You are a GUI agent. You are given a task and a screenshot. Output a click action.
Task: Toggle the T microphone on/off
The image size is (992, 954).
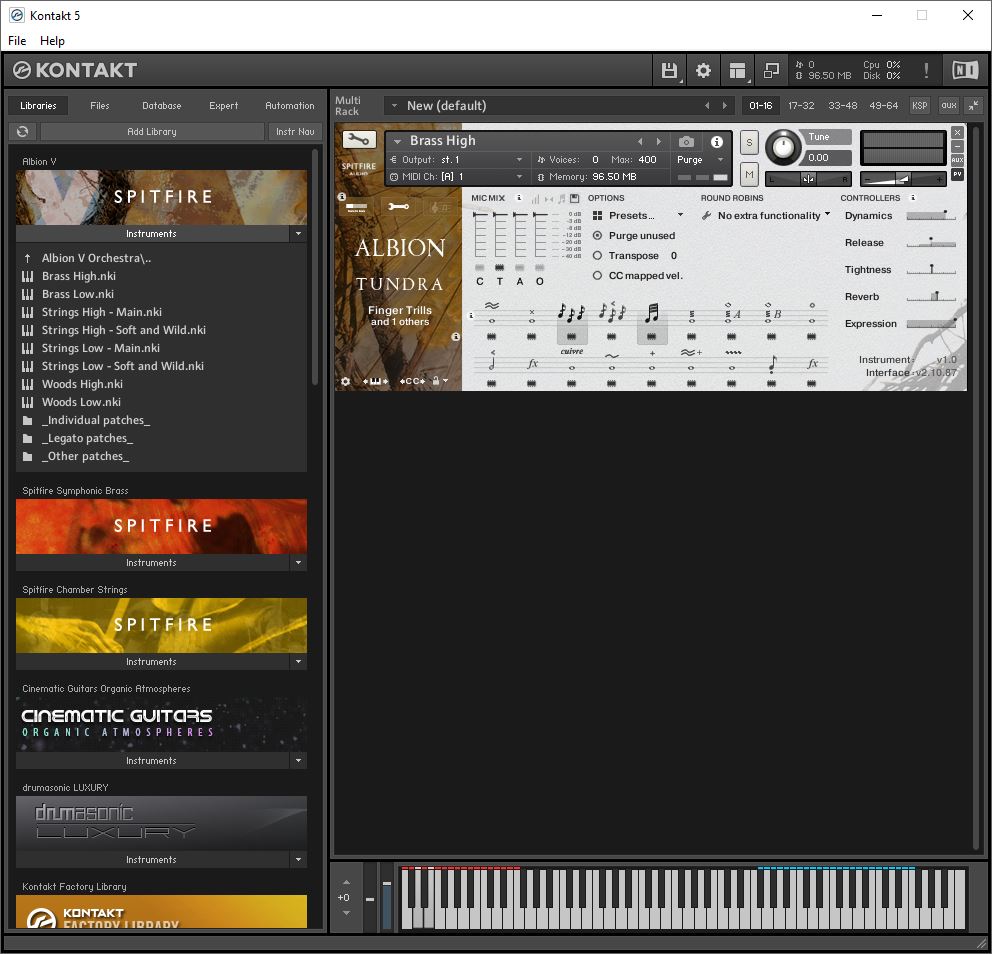tap(500, 268)
